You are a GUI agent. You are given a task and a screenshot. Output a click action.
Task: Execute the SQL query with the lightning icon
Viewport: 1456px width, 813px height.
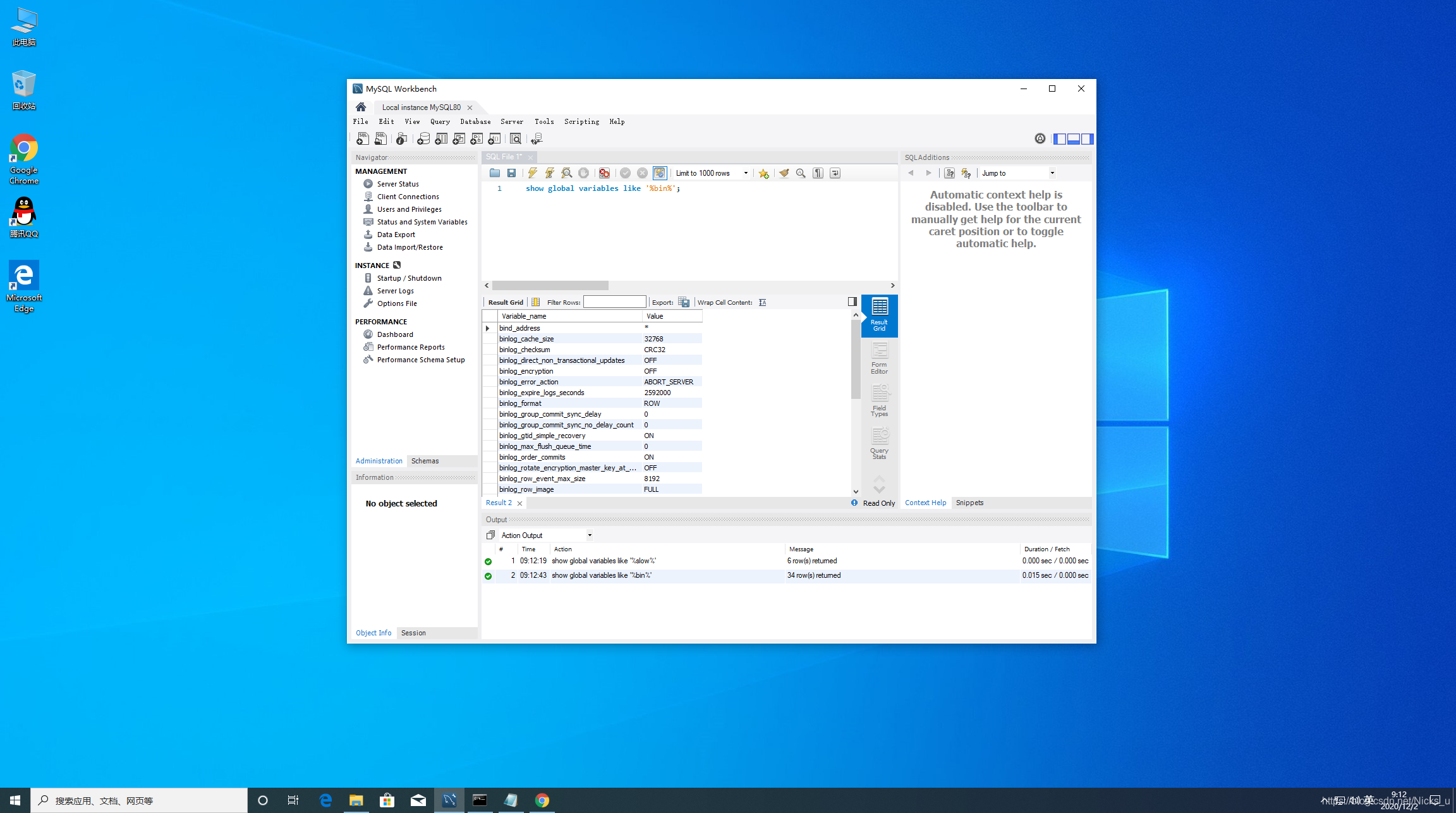(533, 173)
